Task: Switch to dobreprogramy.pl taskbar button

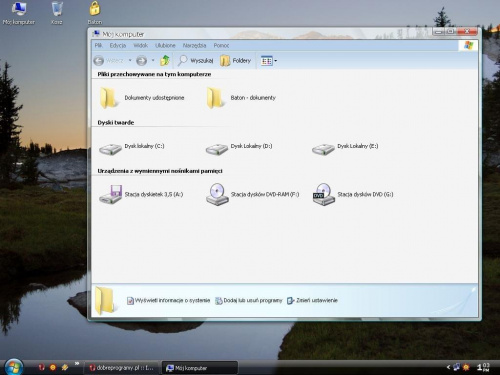Action: pyautogui.click(x=122, y=368)
